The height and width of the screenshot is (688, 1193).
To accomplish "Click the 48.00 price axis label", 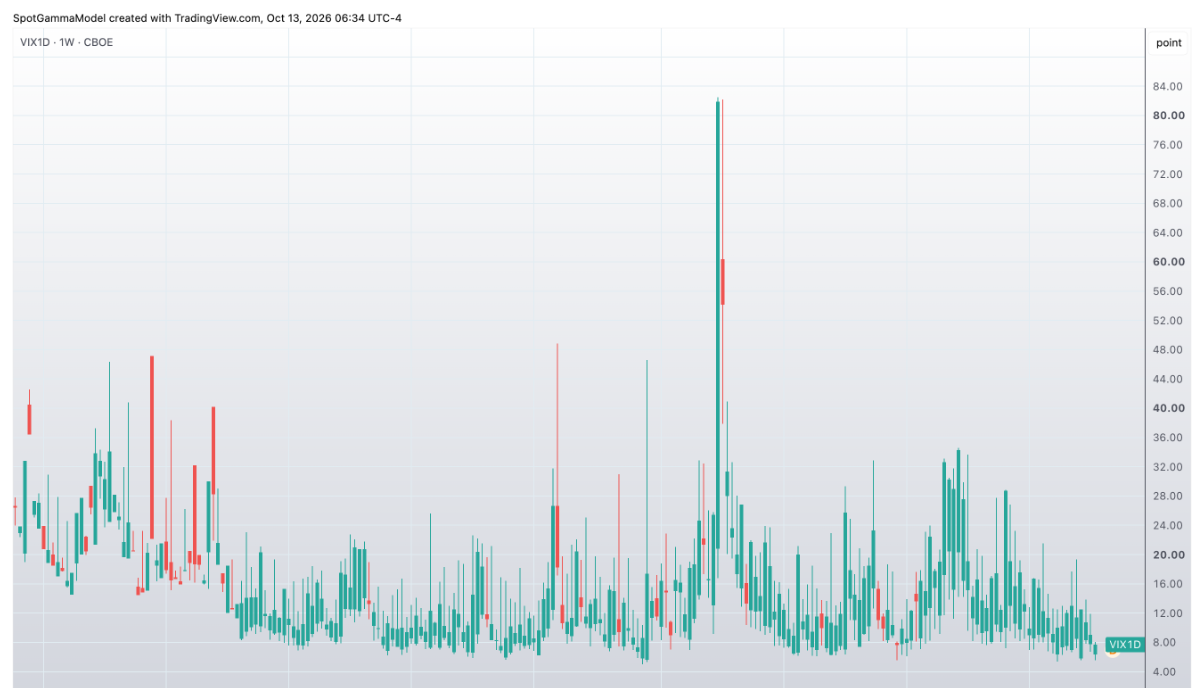I will (1168, 350).
